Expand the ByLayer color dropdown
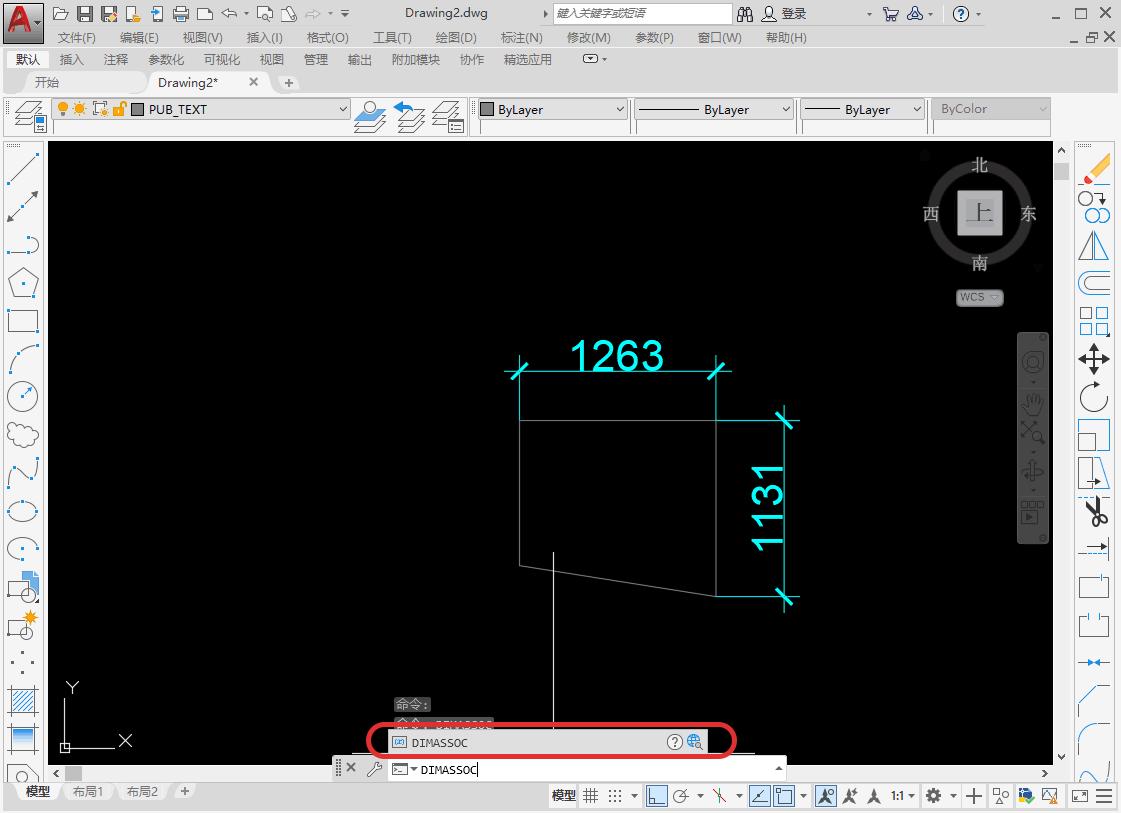1121x813 pixels. point(552,109)
